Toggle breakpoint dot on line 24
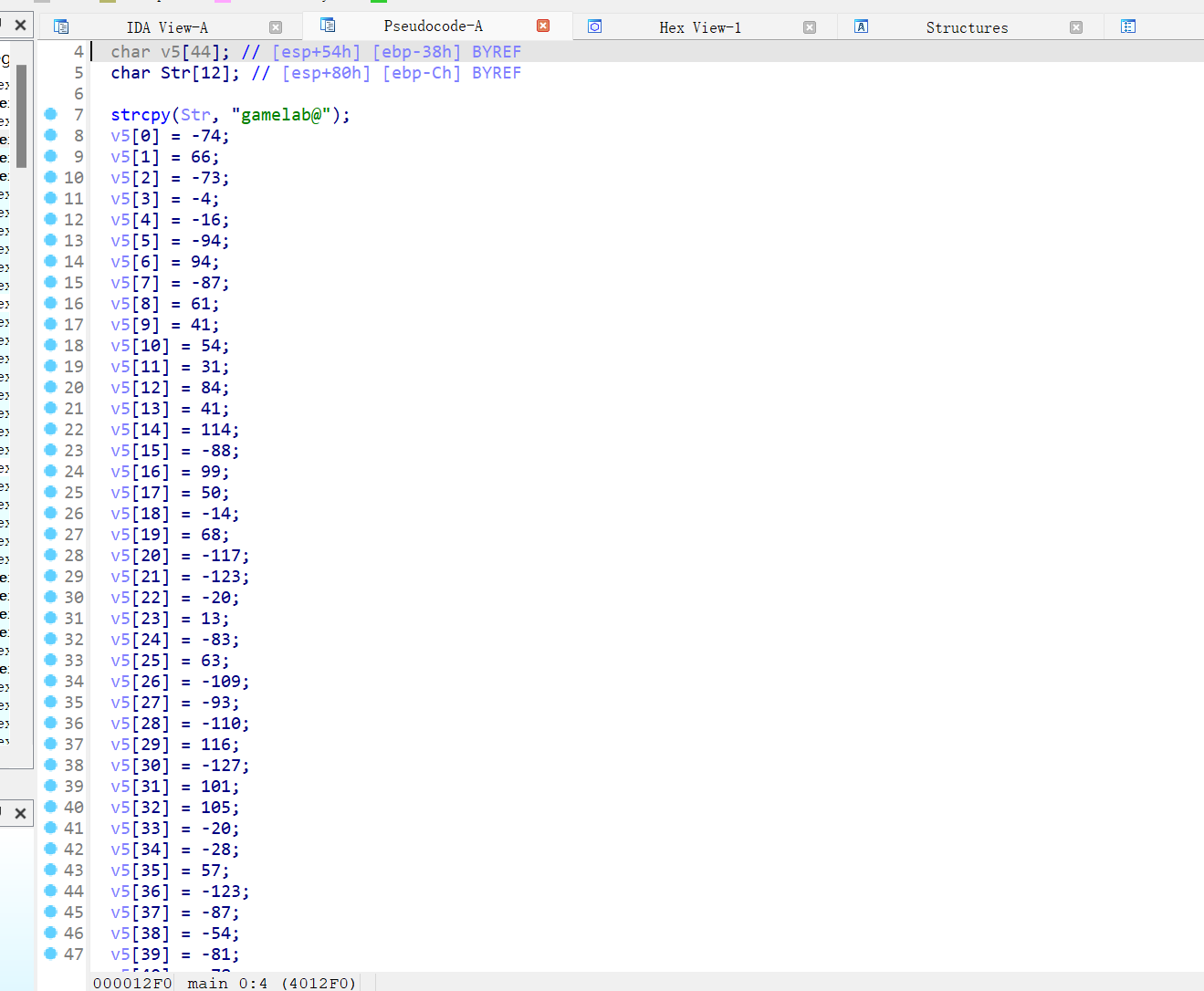Image resolution: width=1204 pixels, height=991 pixels. (x=51, y=471)
